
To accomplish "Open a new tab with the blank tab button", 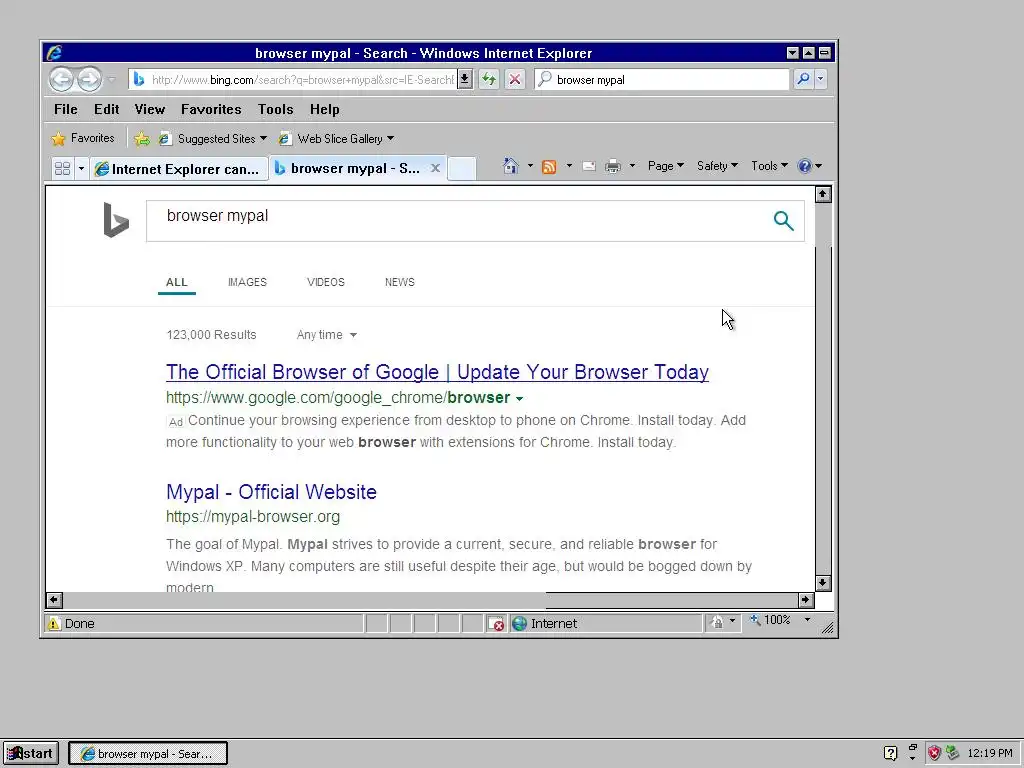I will (x=462, y=168).
